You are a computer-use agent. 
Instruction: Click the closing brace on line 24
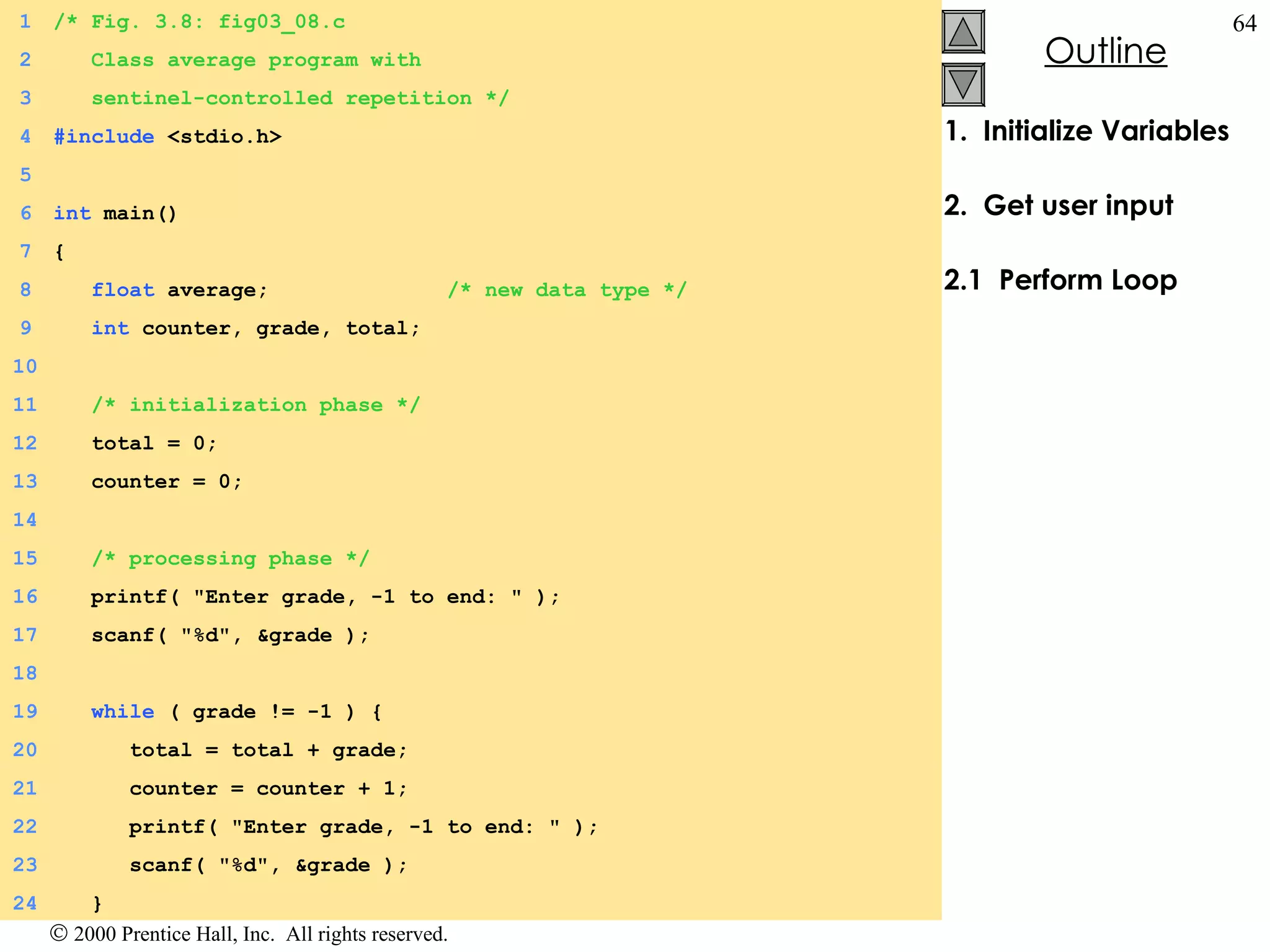tap(97, 904)
